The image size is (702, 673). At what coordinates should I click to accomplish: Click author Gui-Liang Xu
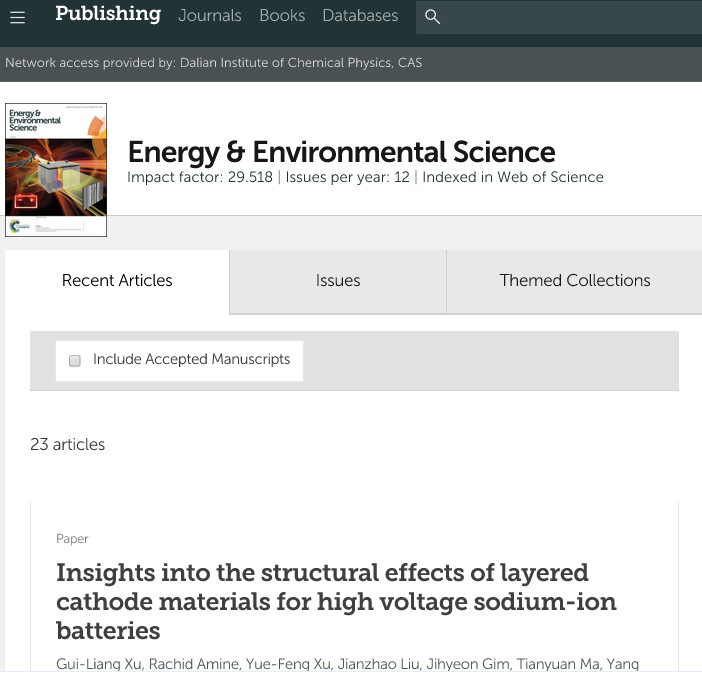point(98,664)
